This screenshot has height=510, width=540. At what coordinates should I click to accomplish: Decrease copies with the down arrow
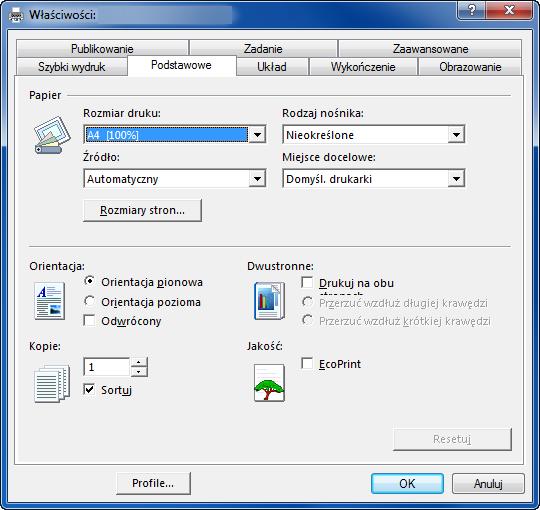pos(138,372)
